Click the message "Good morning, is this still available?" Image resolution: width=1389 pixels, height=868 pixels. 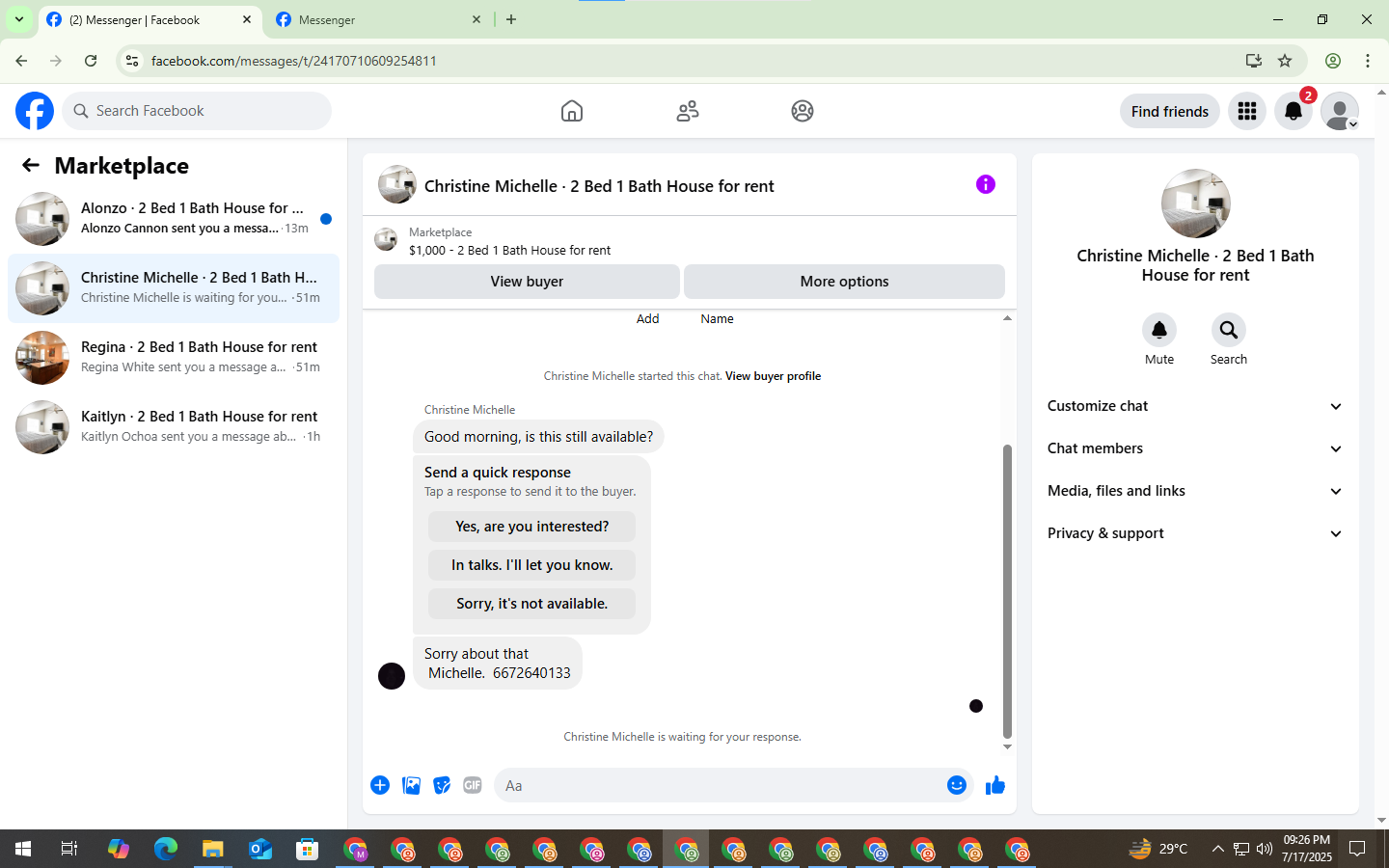(538, 437)
